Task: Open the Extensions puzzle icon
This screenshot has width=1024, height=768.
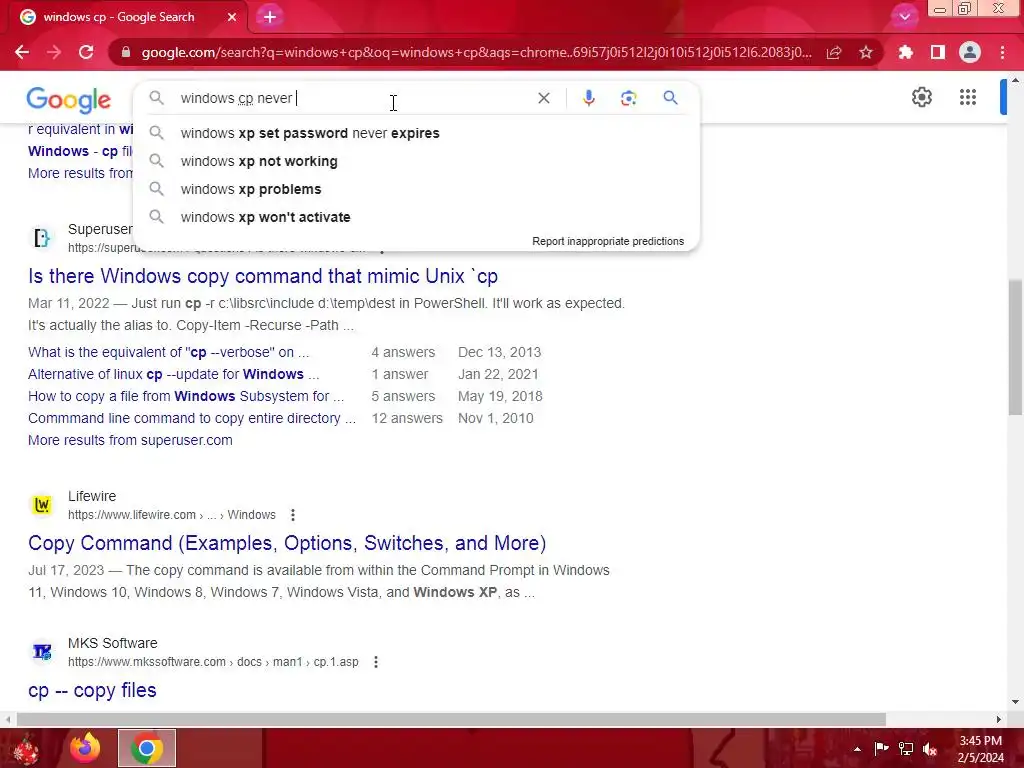Action: pos(905,52)
